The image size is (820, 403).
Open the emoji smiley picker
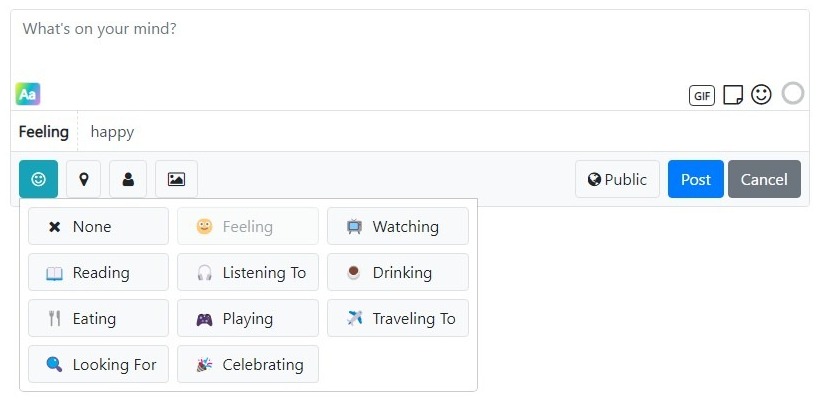click(x=761, y=95)
